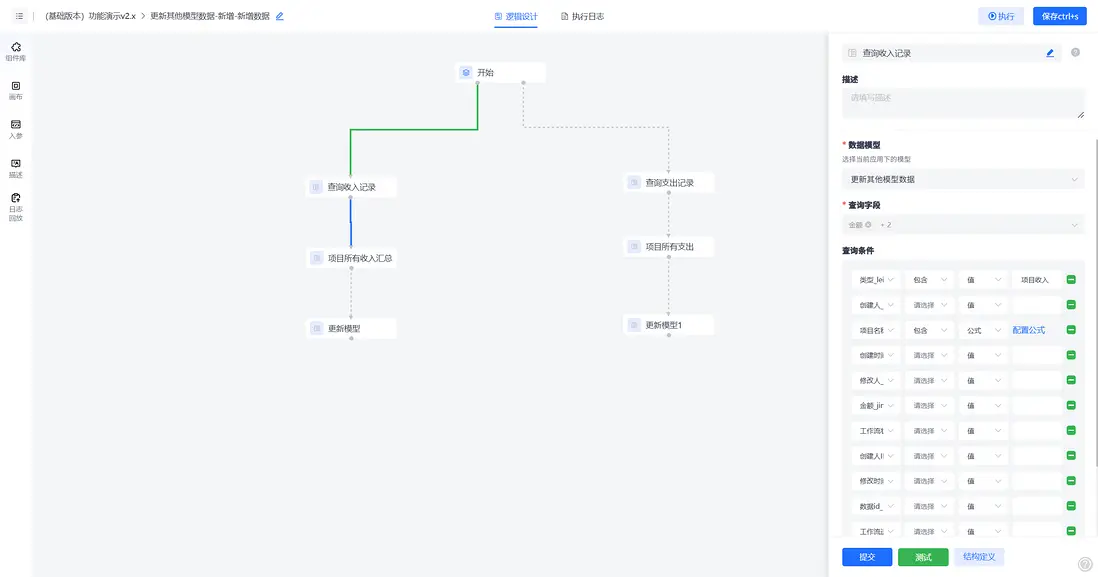Open the 日志回放 log replay panel
The height and width of the screenshot is (577, 1098).
point(15,206)
